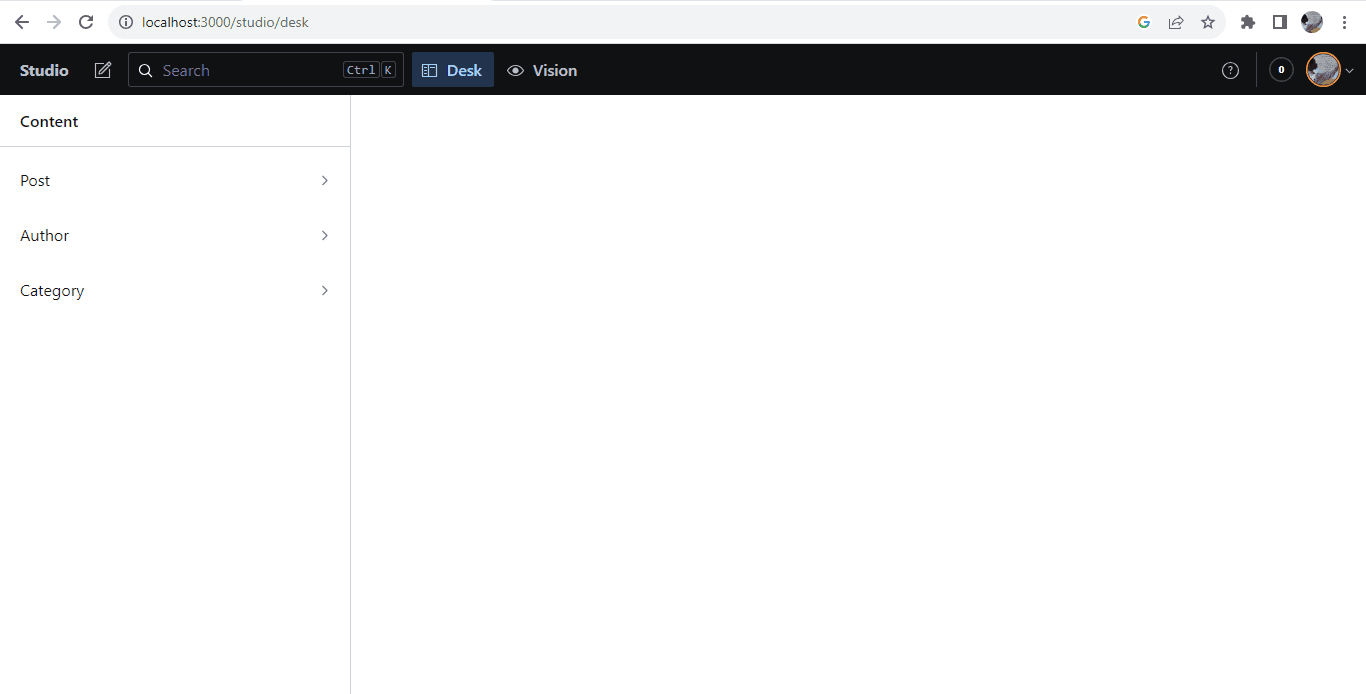Click the presence counter showing 0
This screenshot has width=1366, height=694.
(x=1281, y=70)
